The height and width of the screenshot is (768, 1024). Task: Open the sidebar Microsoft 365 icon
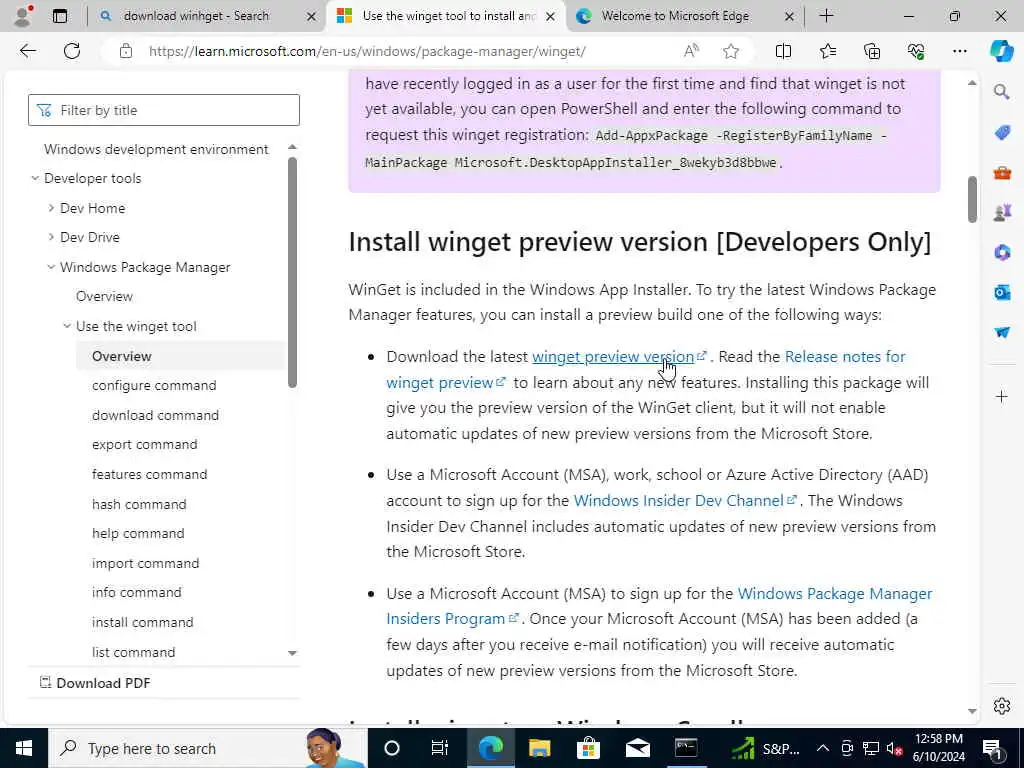pyautogui.click(x=1002, y=252)
